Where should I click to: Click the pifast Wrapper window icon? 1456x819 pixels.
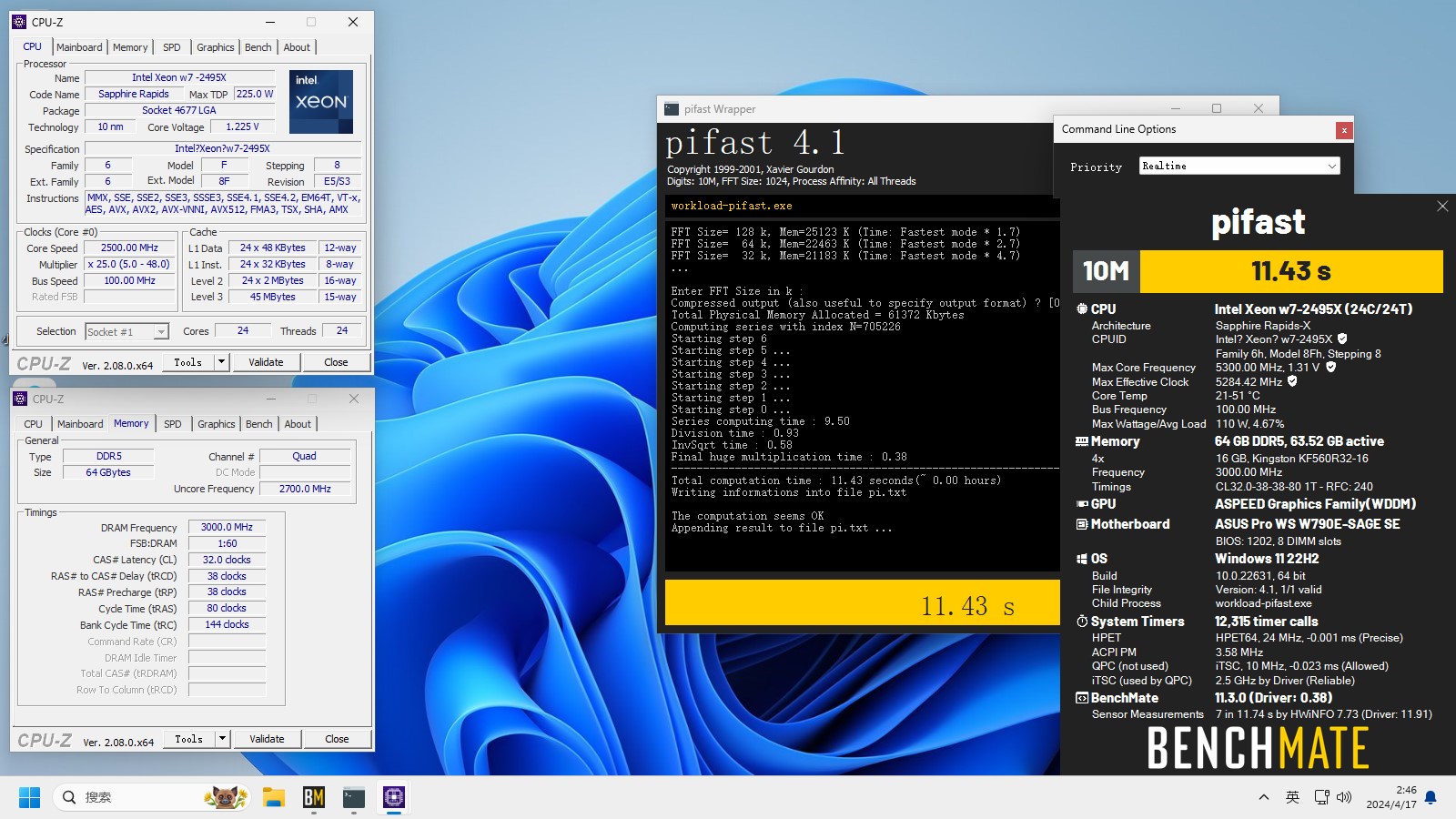[x=672, y=109]
